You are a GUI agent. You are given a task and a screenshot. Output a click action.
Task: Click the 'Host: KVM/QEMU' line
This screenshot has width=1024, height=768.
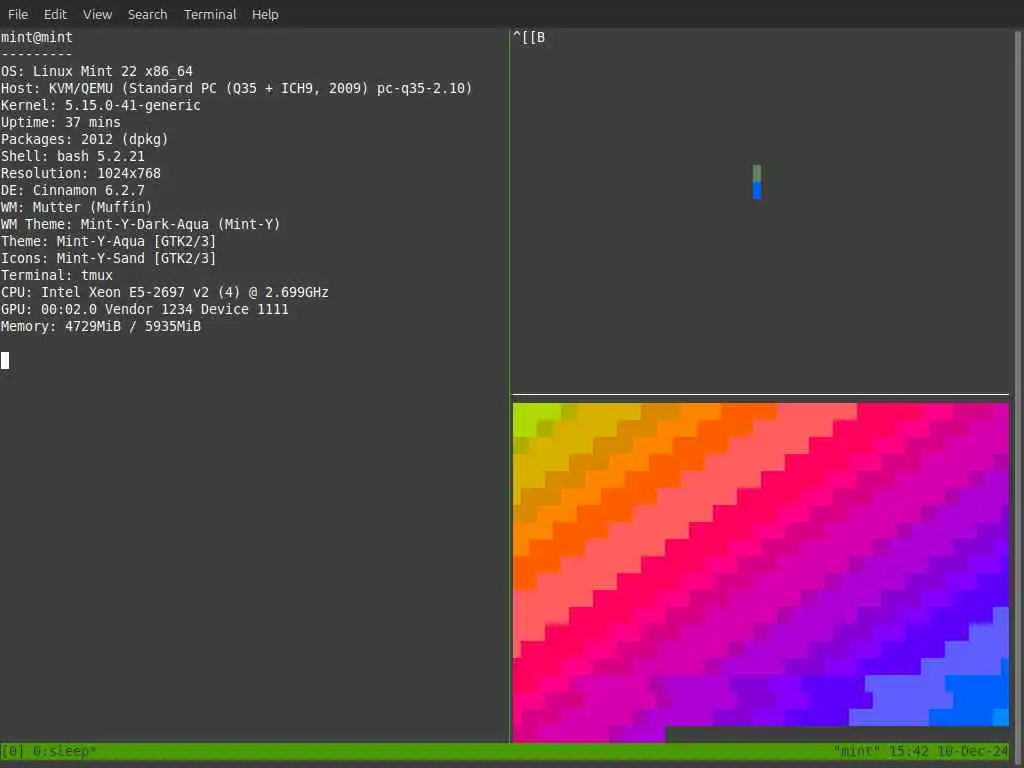click(x=236, y=88)
